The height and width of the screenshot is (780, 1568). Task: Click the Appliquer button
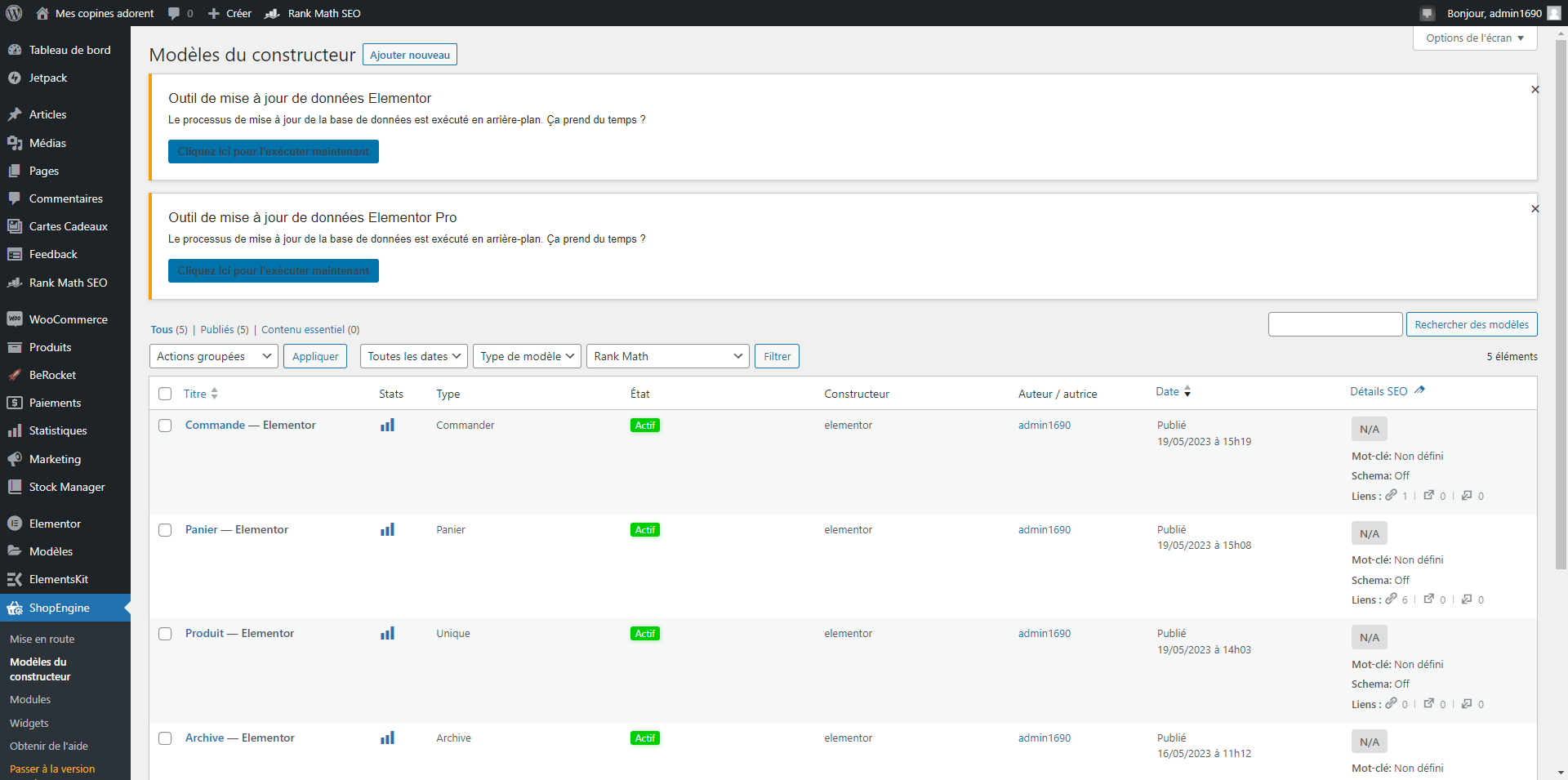(x=315, y=356)
